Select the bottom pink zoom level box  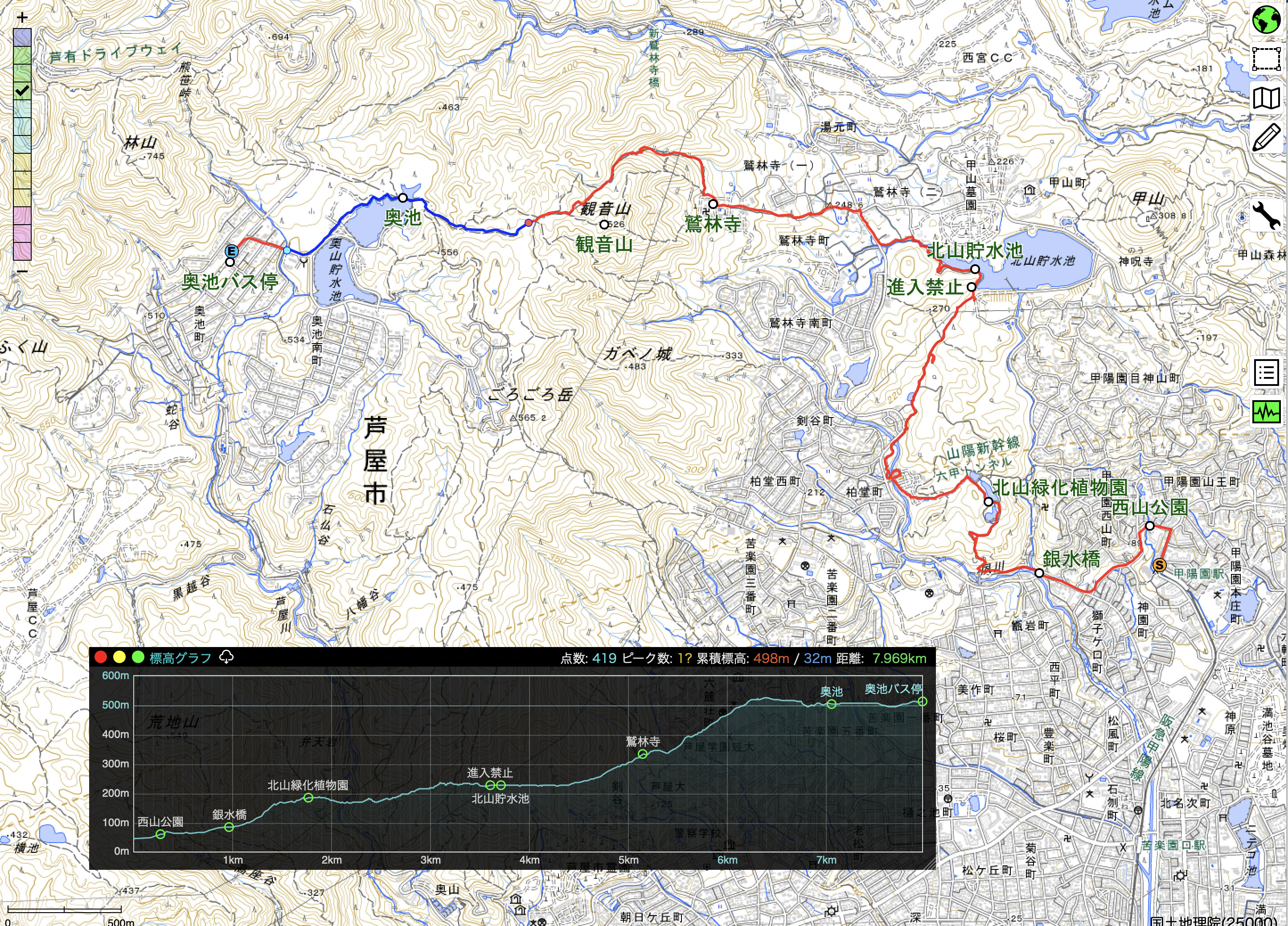click(x=22, y=250)
